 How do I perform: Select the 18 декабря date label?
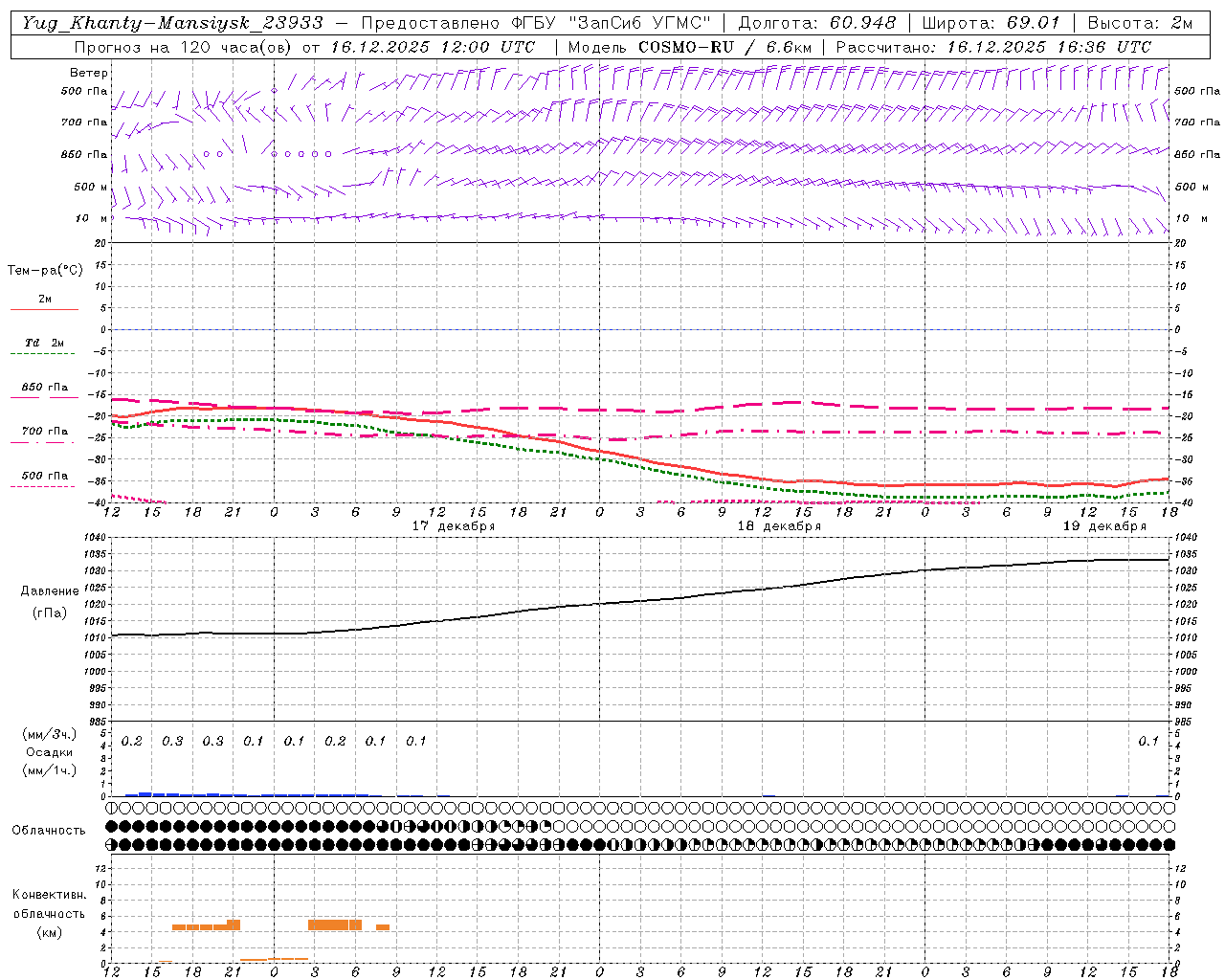(x=779, y=526)
